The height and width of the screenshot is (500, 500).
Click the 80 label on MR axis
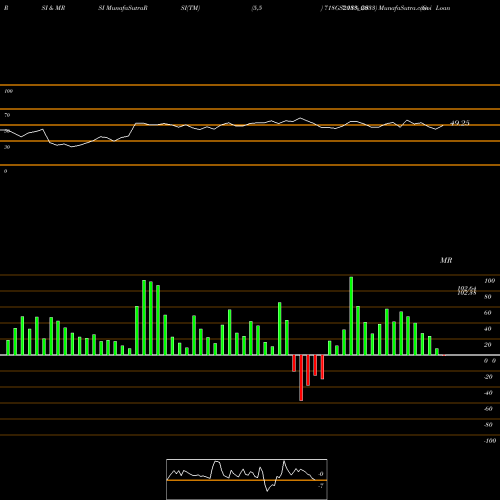(488, 297)
